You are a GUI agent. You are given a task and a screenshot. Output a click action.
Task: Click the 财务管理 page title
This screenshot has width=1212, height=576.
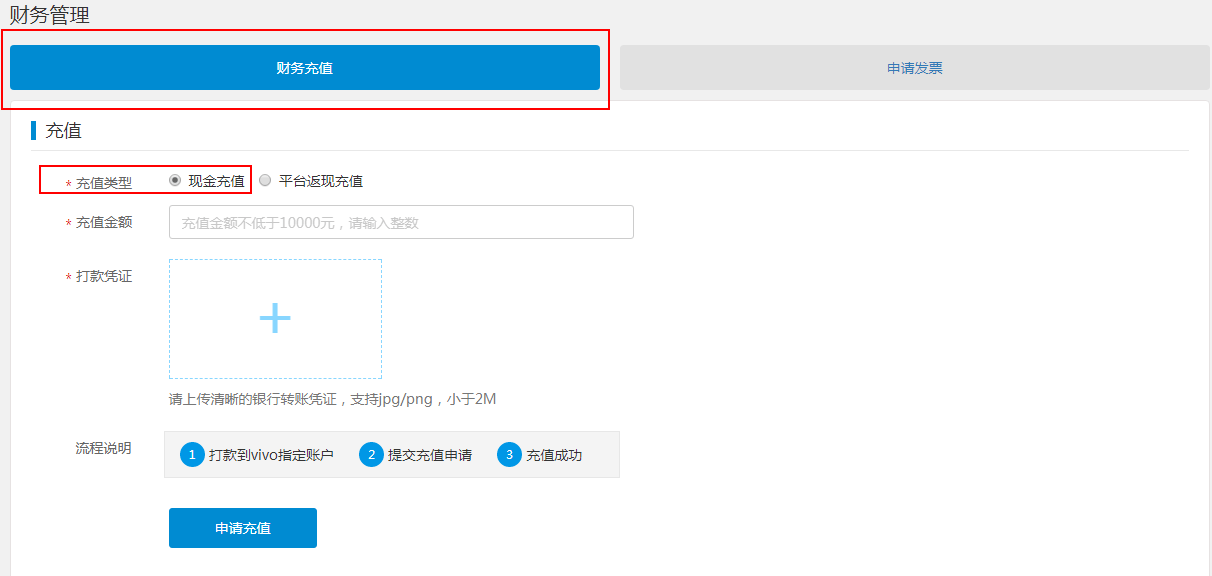click(49, 15)
